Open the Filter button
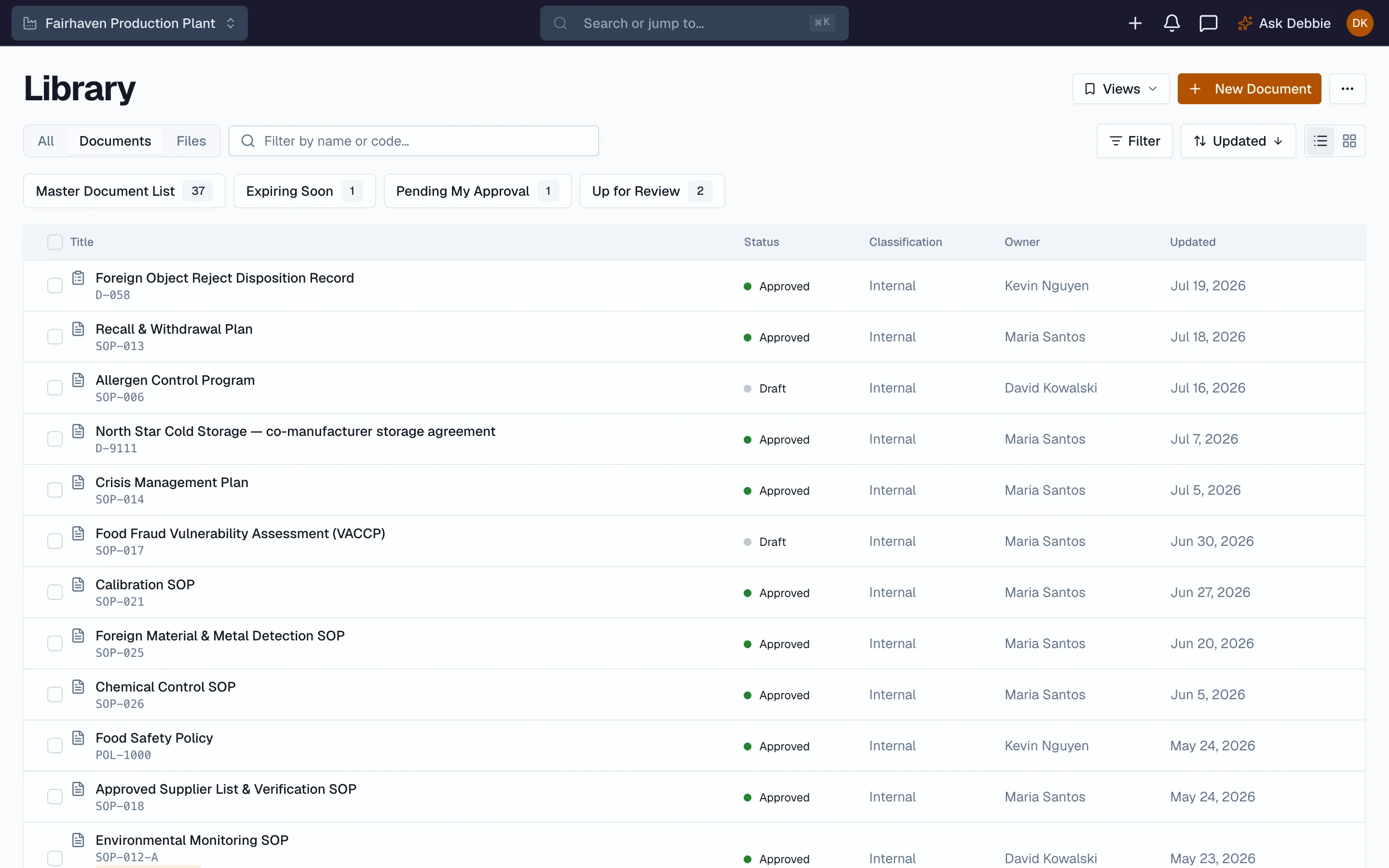 [1134, 141]
